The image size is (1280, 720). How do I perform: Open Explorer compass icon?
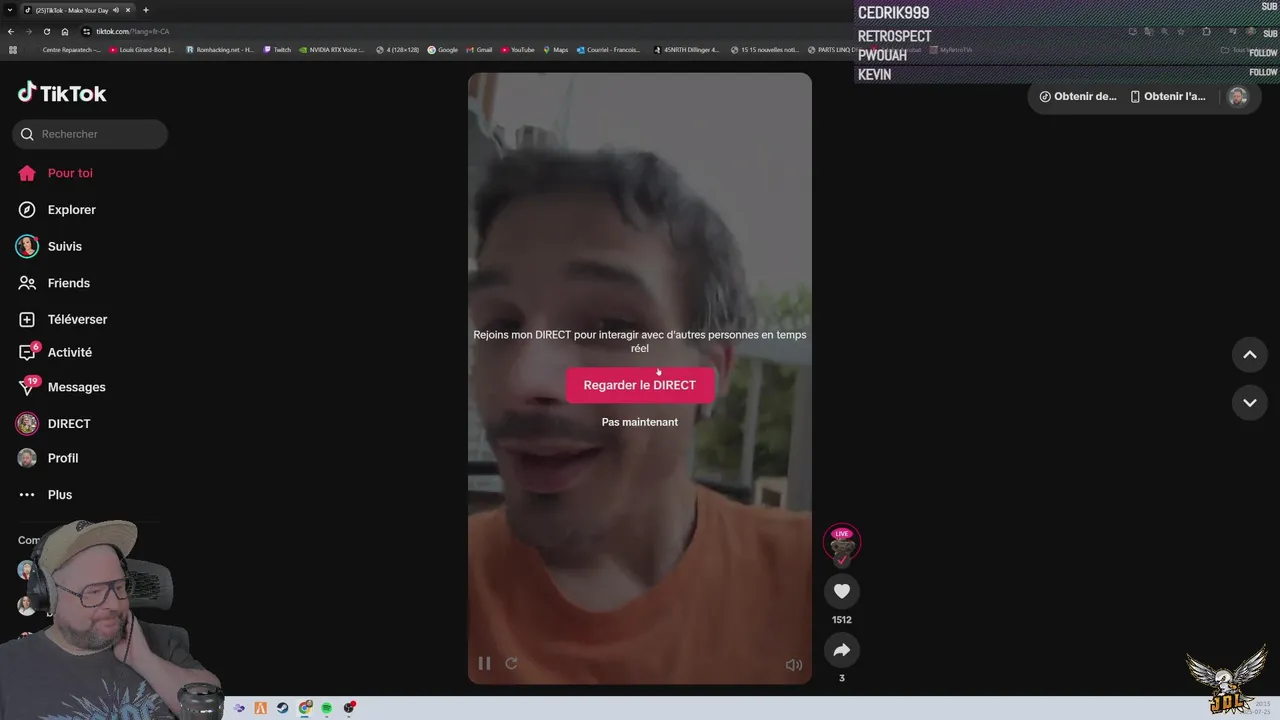click(27, 210)
